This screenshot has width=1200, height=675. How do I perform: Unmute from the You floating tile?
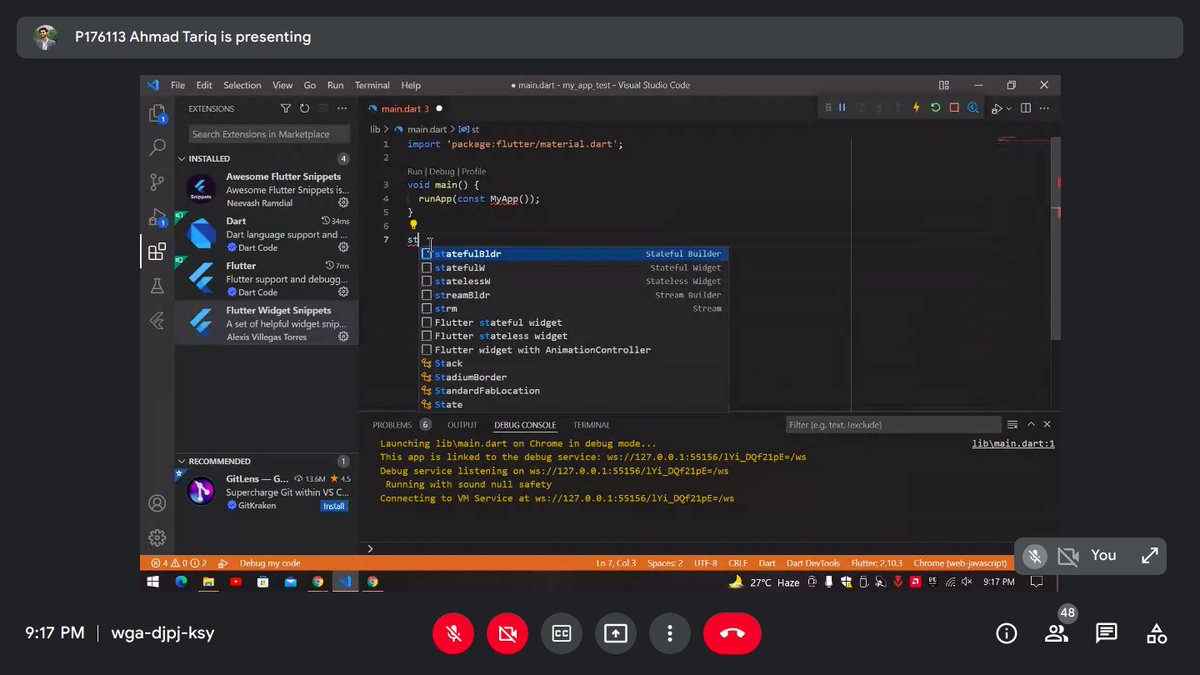coord(1035,555)
